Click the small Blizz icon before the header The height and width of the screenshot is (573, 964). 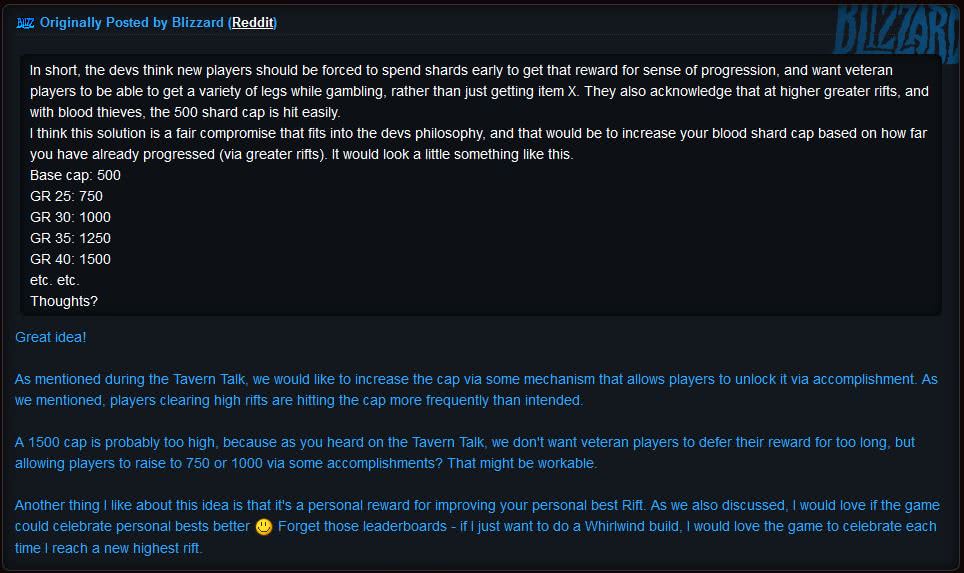[x=25, y=23]
